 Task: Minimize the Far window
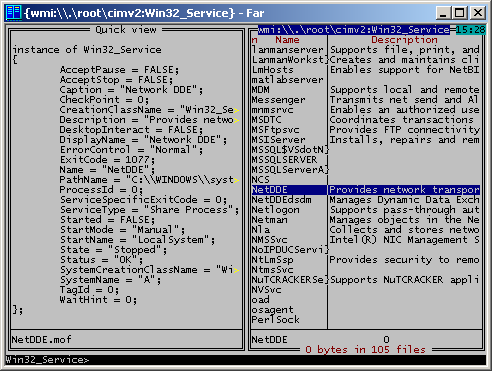pyautogui.click(x=443, y=13)
